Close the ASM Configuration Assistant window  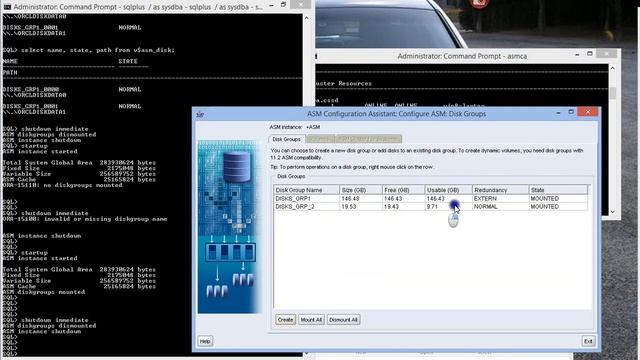588,112
